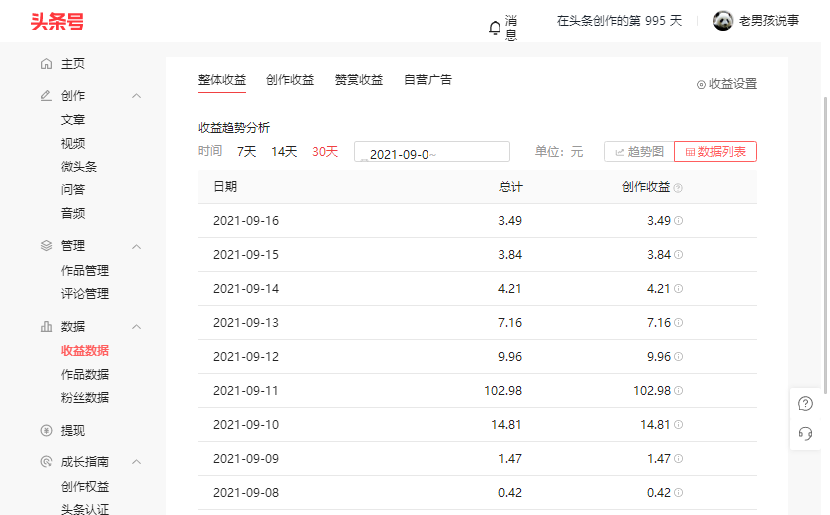Screen dimensions: 830x515
Task: Open 评论管理 in sidebar
Action: point(85,294)
